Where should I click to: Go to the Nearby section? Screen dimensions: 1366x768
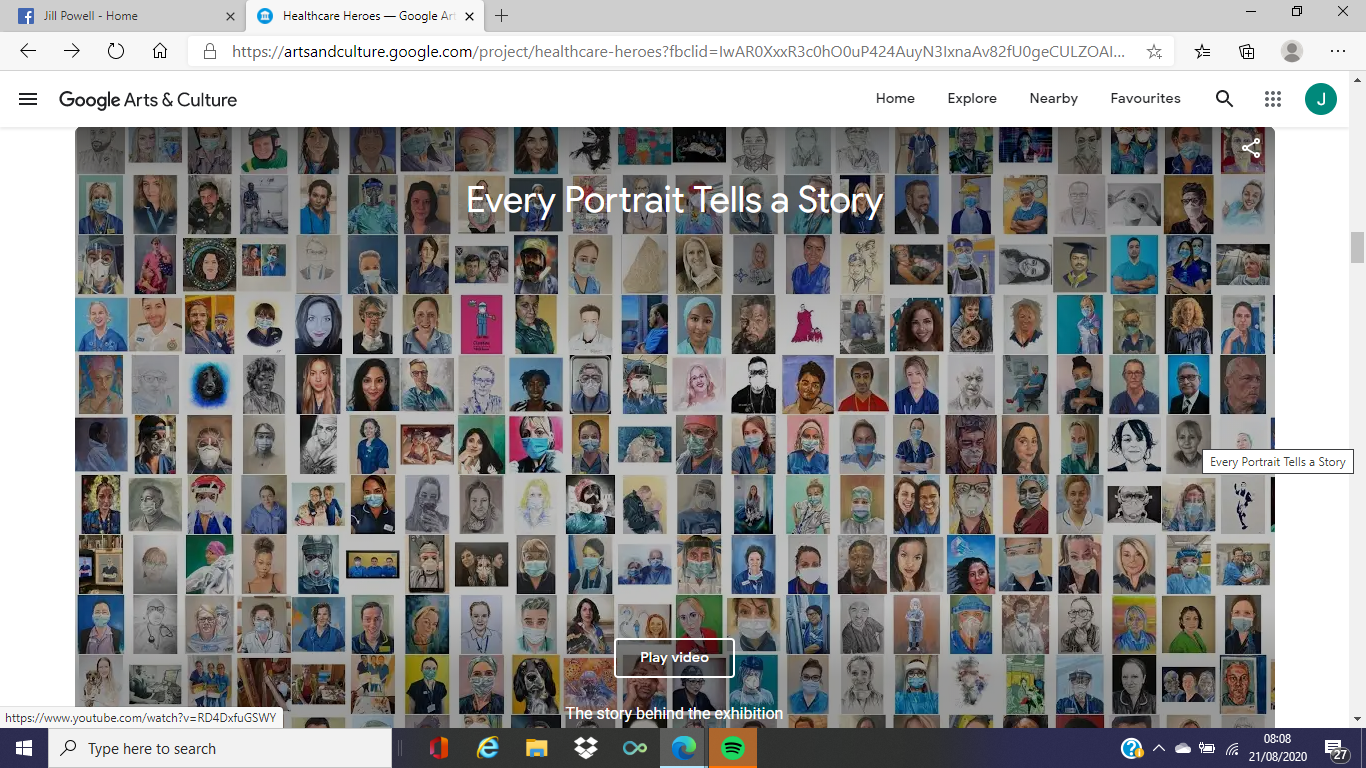click(1053, 99)
